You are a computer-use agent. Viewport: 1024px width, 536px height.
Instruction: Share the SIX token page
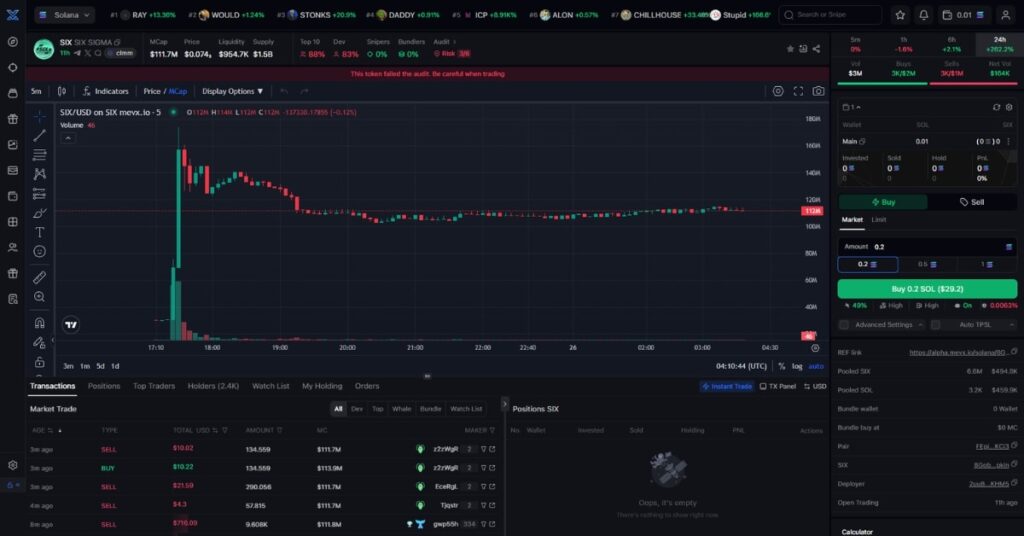816,49
